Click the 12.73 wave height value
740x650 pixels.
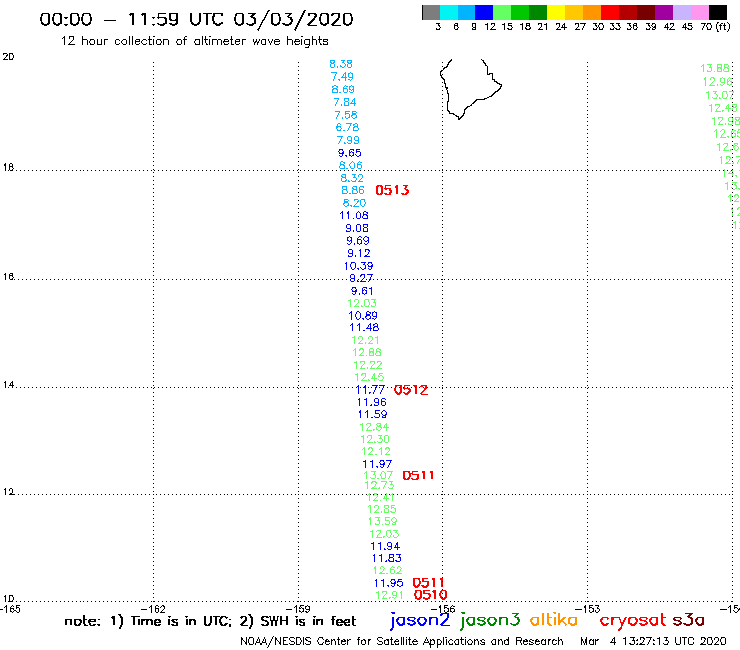tap(379, 485)
